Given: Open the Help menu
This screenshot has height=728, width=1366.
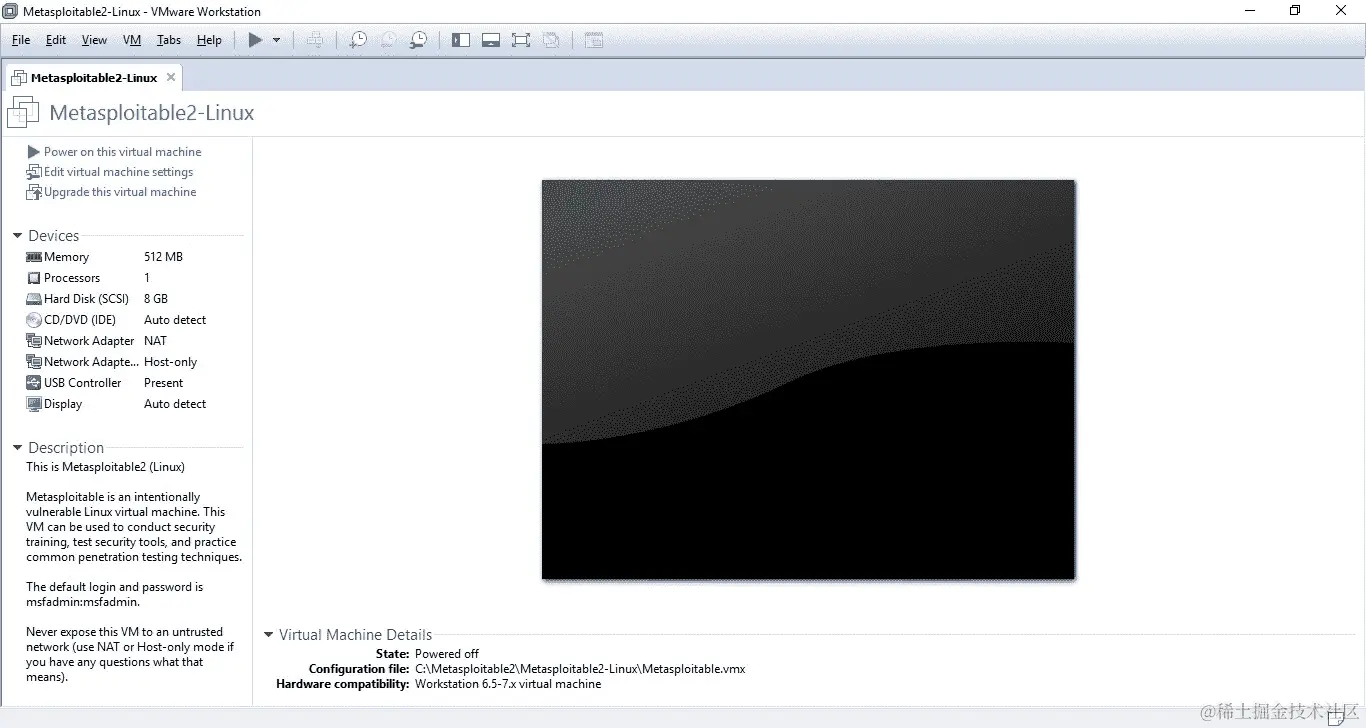Looking at the screenshot, I should coord(209,40).
